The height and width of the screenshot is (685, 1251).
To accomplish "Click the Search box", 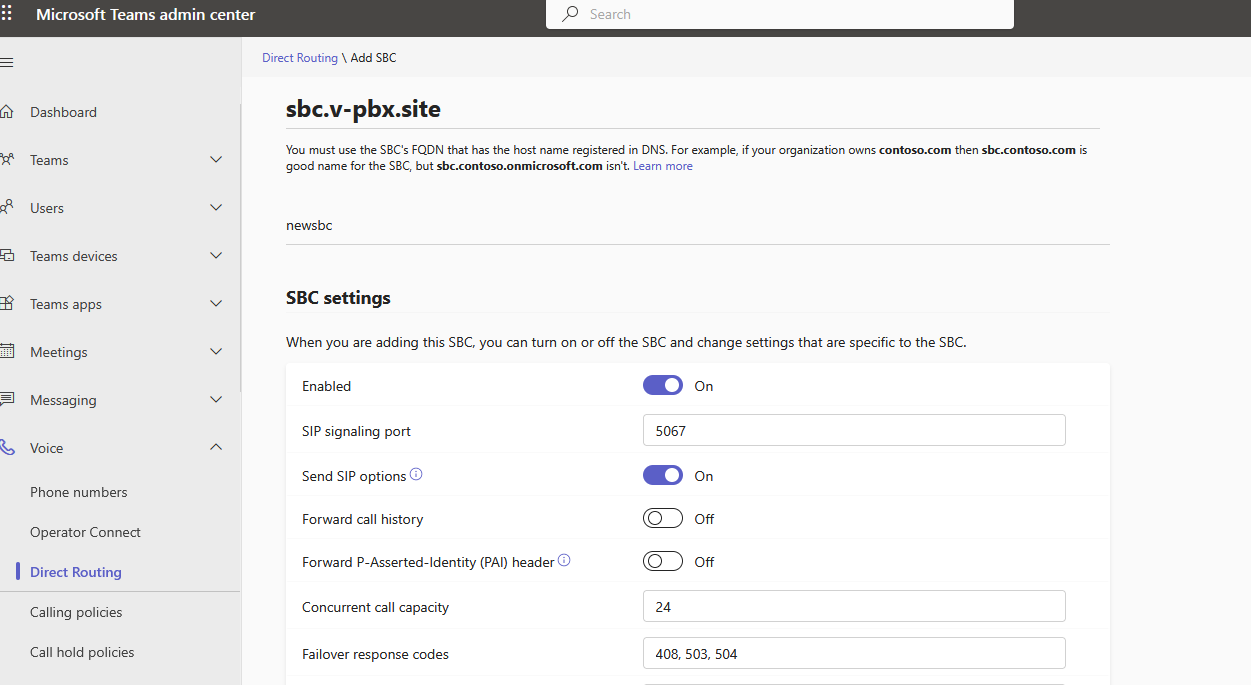I will tap(780, 14).
